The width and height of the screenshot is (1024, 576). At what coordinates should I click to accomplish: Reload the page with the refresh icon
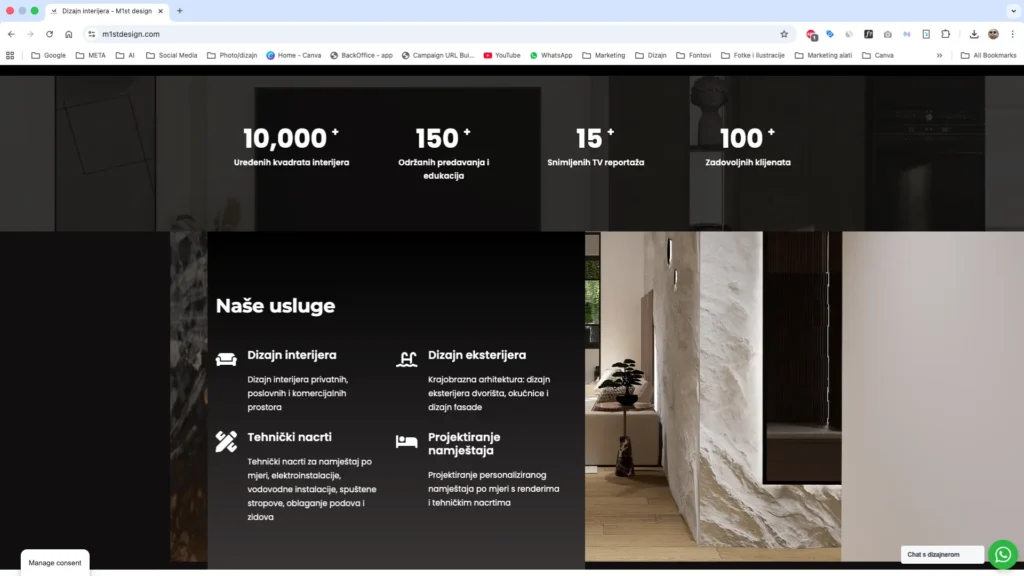tap(49, 34)
